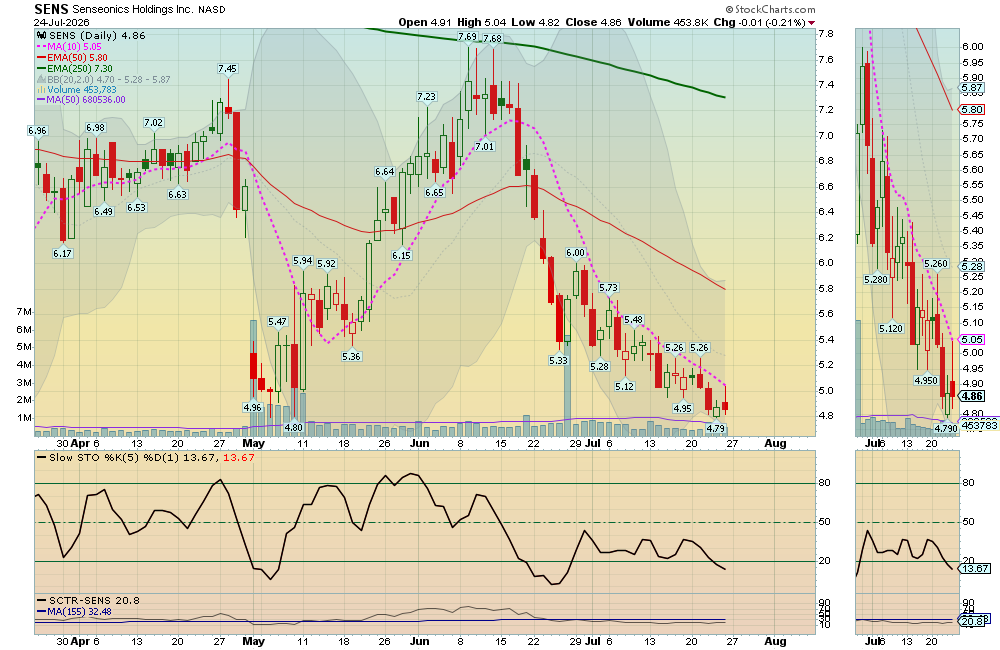Click the Open 4.91 value

coord(425,22)
